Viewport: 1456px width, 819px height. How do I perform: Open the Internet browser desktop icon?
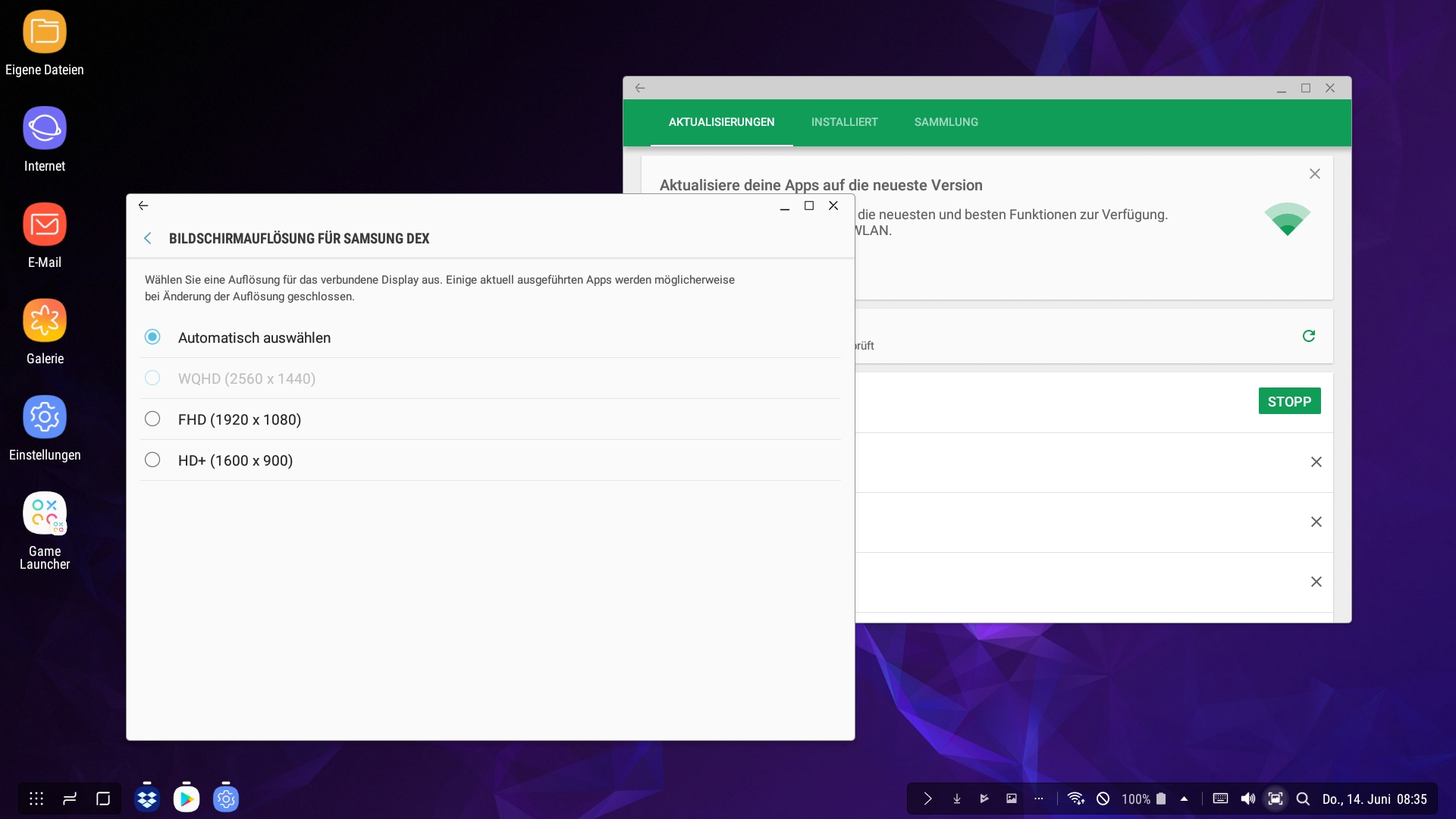(x=45, y=128)
